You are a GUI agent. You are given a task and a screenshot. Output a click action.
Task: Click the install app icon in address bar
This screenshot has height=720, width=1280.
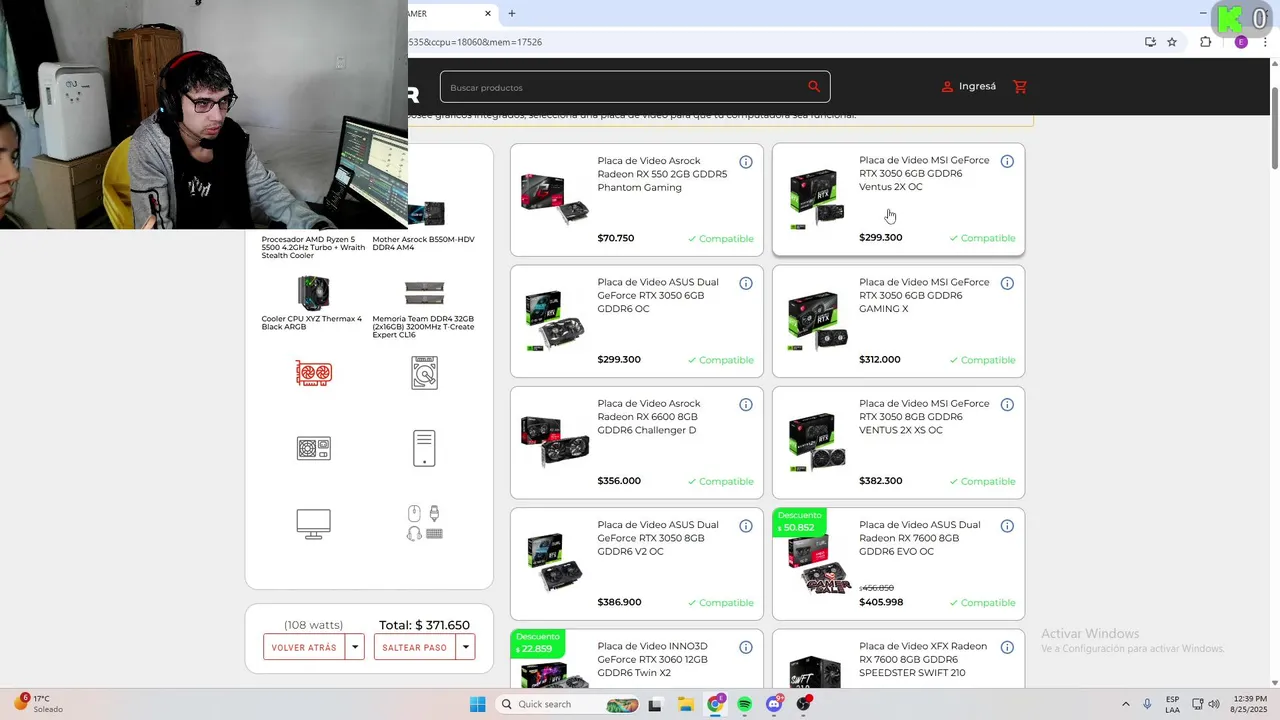[1150, 42]
